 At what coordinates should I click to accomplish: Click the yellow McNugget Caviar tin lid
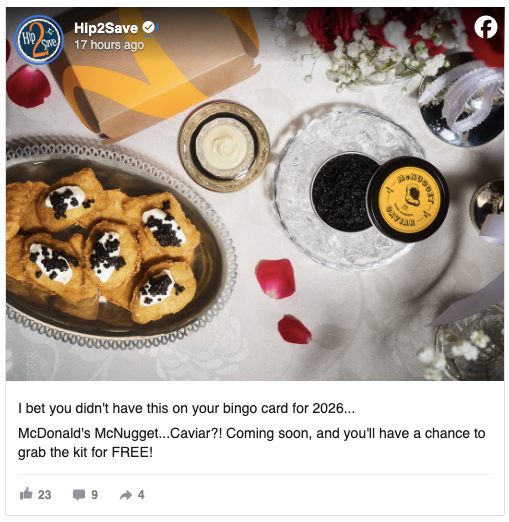click(x=409, y=199)
